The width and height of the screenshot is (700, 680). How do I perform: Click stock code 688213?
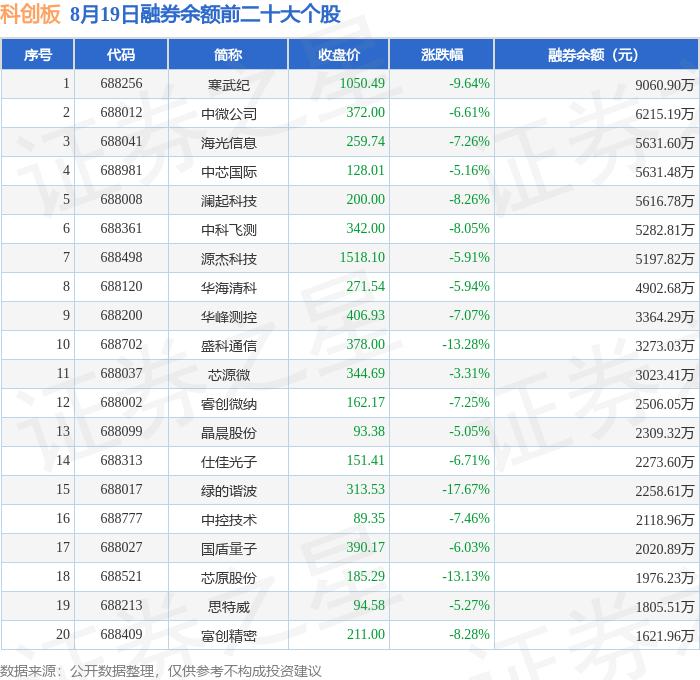pos(121,605)
